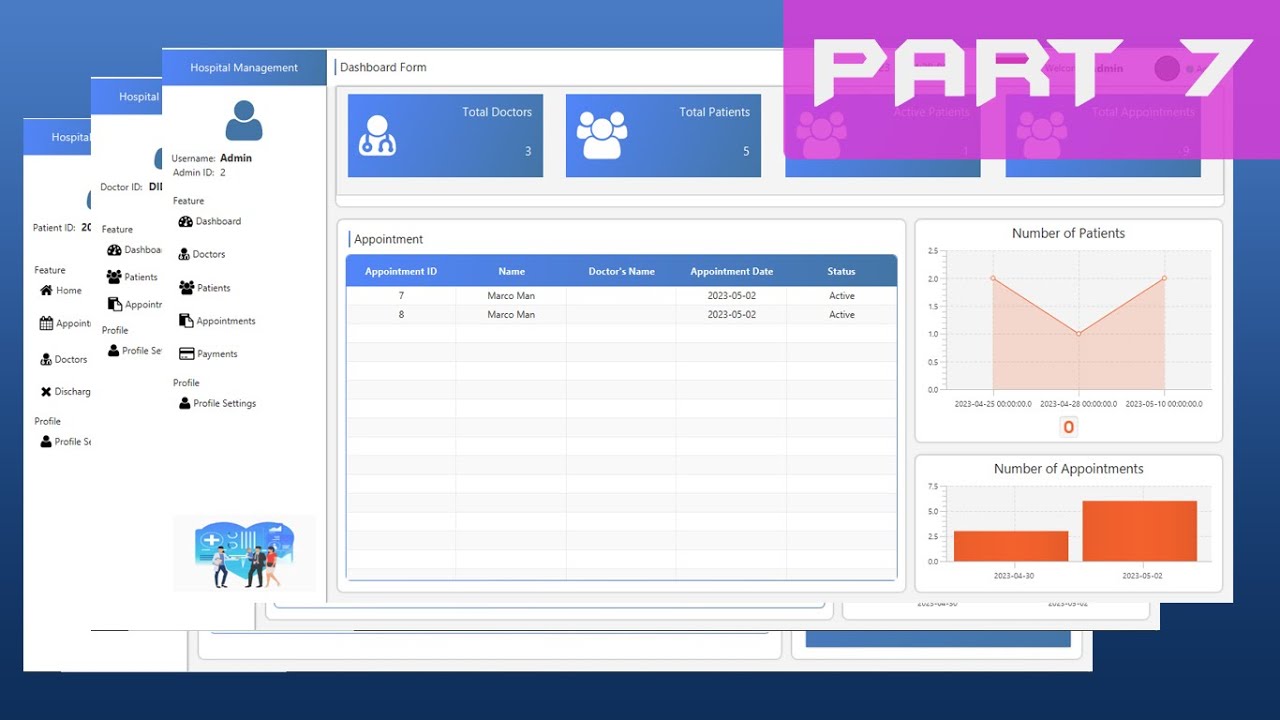Click date 2023-05-02 in appointment 7 row
The image size is (1280, 720).
[731, 296]
